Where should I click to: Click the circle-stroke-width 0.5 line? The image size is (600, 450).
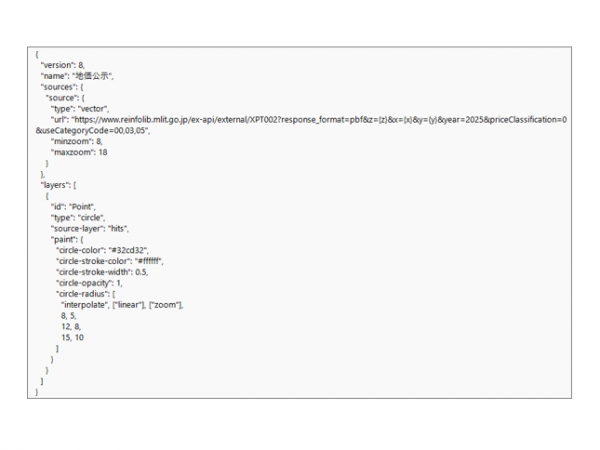point(102,272)
